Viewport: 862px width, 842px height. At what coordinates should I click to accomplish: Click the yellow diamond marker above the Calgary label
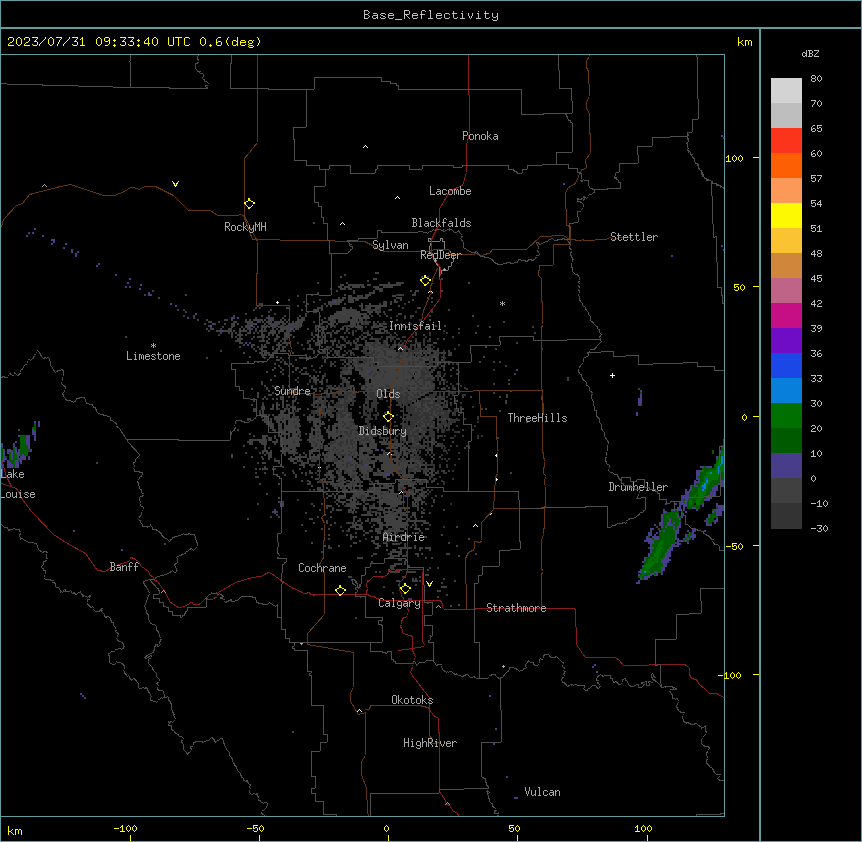(x=405, y=589)
